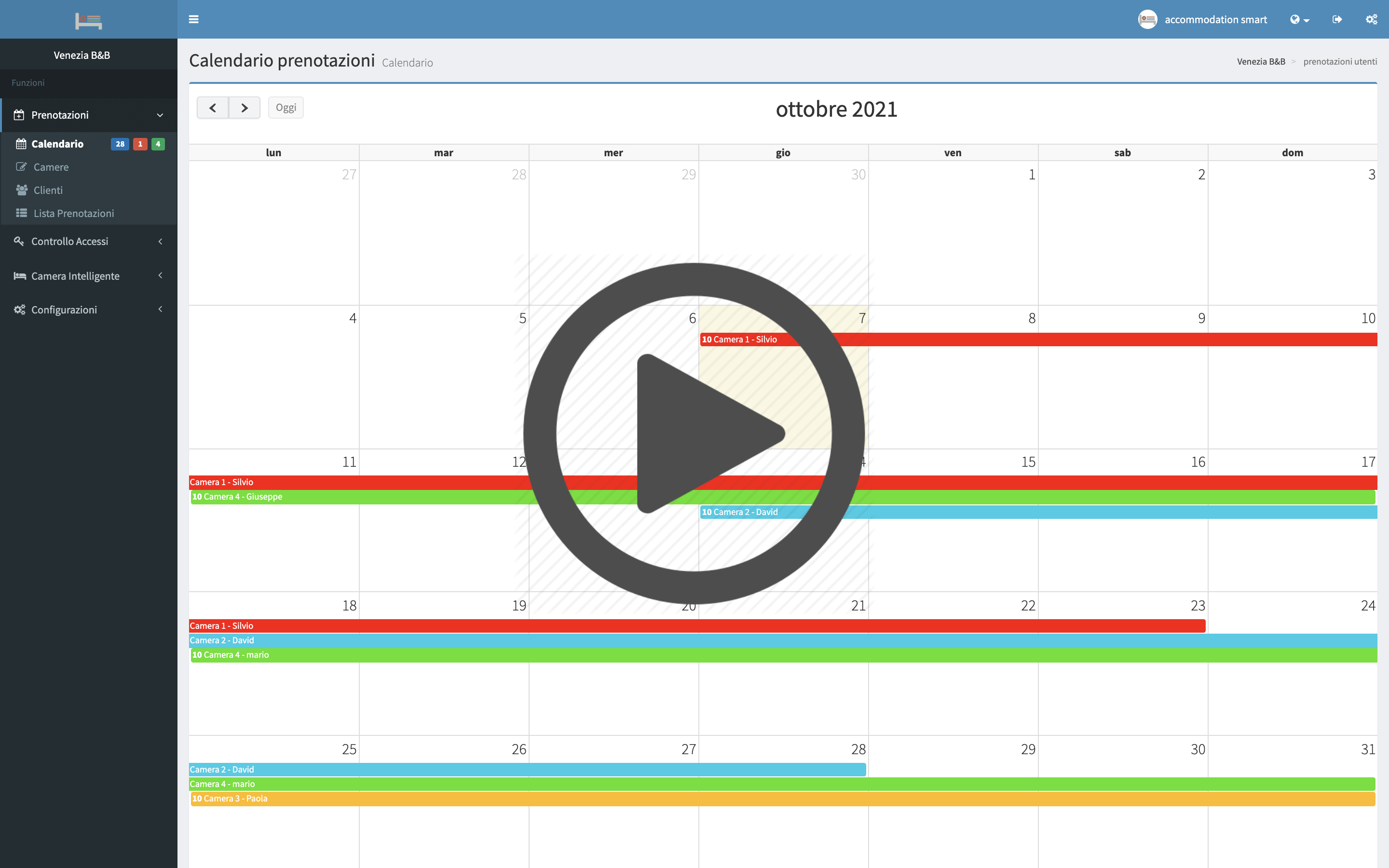1389x868 pixels.
Task: Click the Calendario calendar icon
Action: (x=21, y=144)
